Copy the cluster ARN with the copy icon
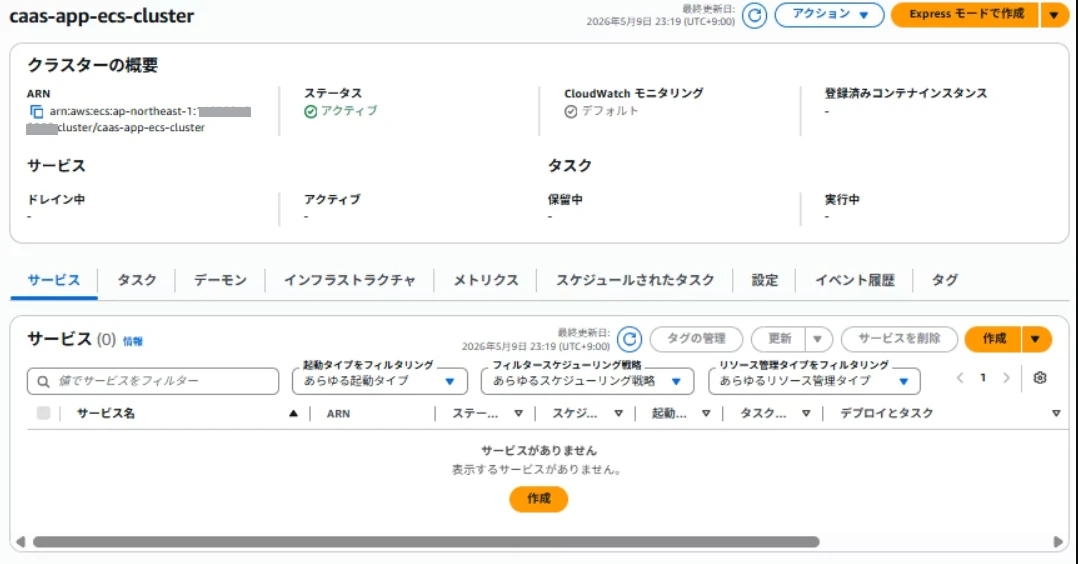The width and height of the screenshot is (1078, 564). click(x=36, y=111)
